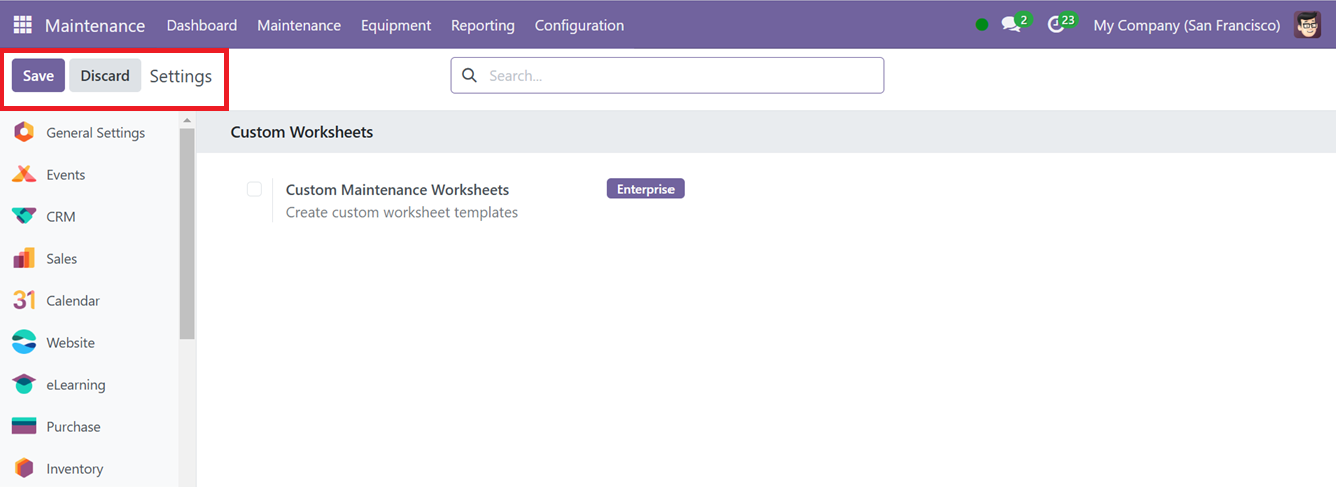1336x487 pixels.
Task: Open the Dashboard menu
Action: click(202, 25)
